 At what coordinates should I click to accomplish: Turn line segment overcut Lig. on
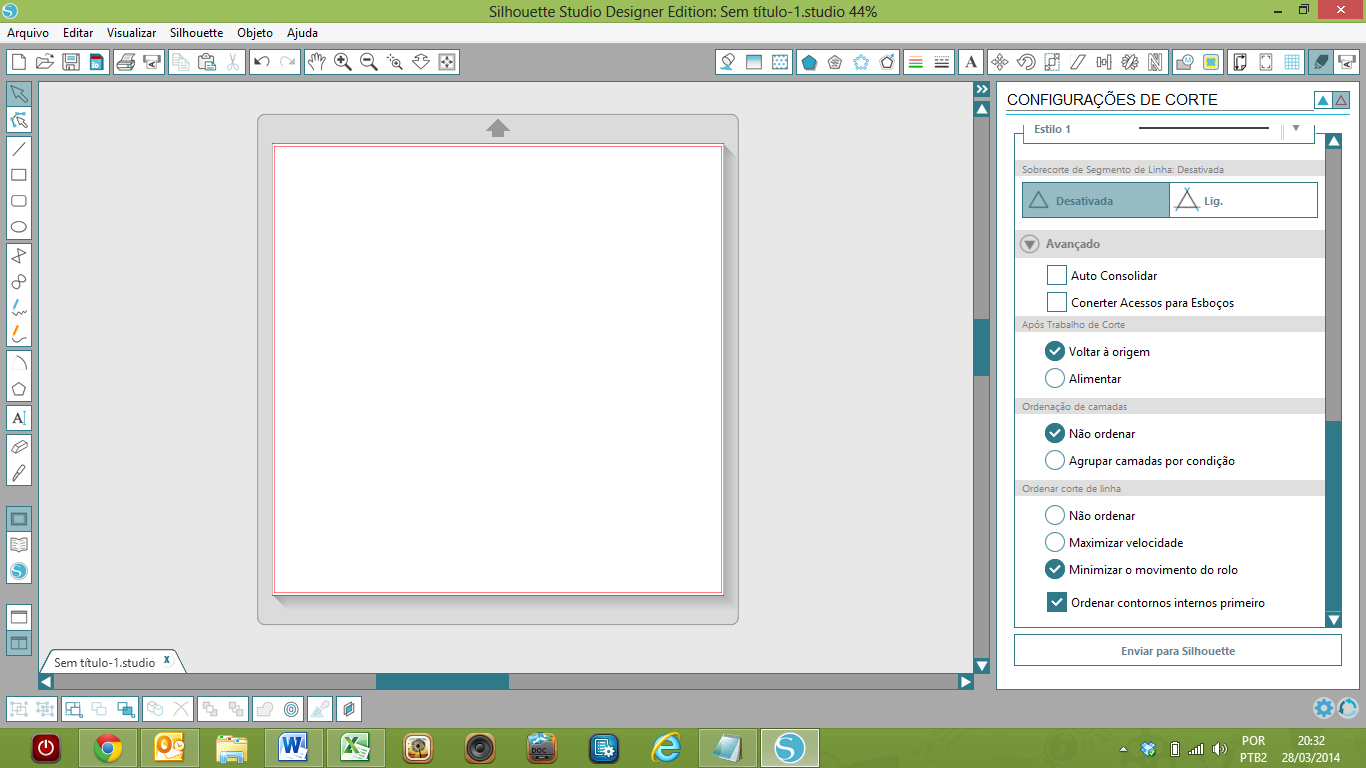point(1243,200)
